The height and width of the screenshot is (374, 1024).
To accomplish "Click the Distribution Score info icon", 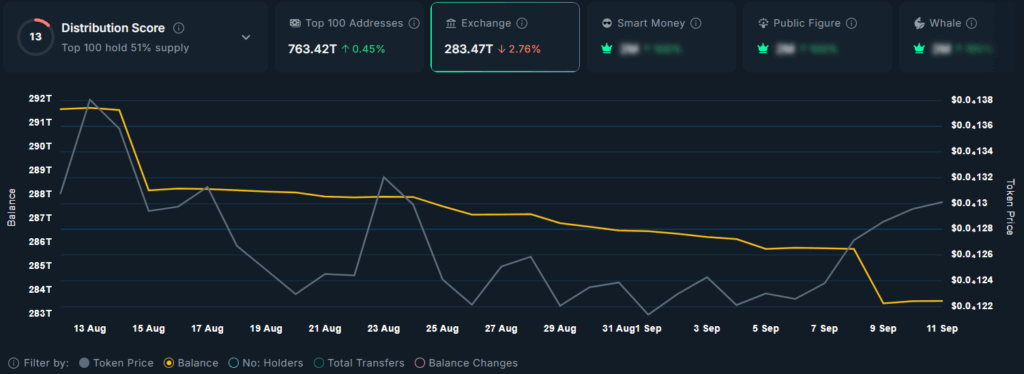I will pos(179,29).
